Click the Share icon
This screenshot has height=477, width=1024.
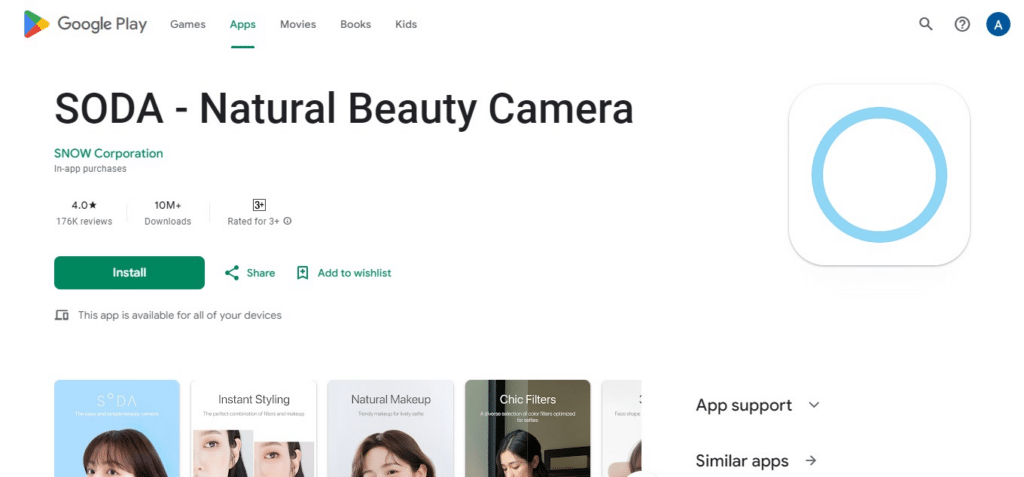232,272
